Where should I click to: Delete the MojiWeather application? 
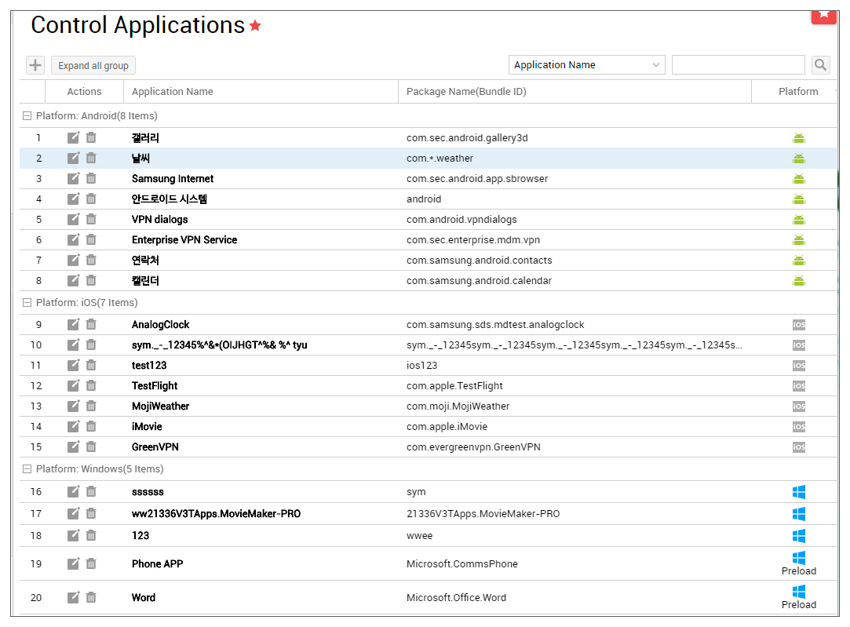tap(91, 406)
